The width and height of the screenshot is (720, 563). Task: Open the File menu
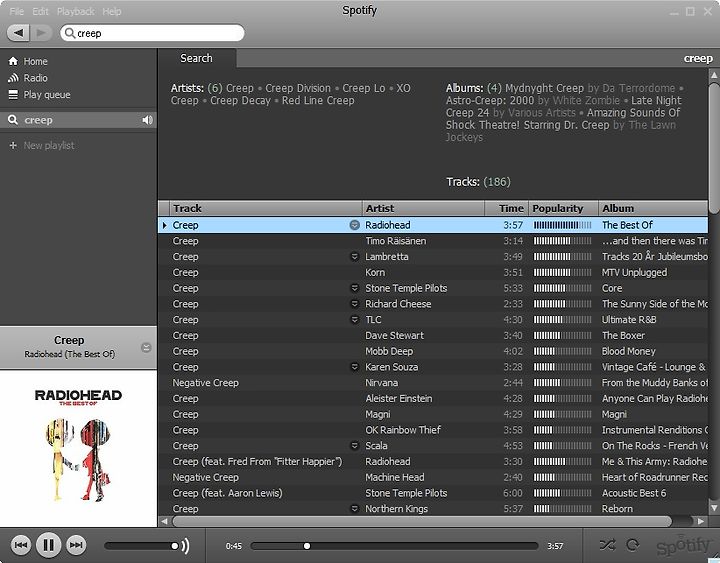tap(17, 11)
